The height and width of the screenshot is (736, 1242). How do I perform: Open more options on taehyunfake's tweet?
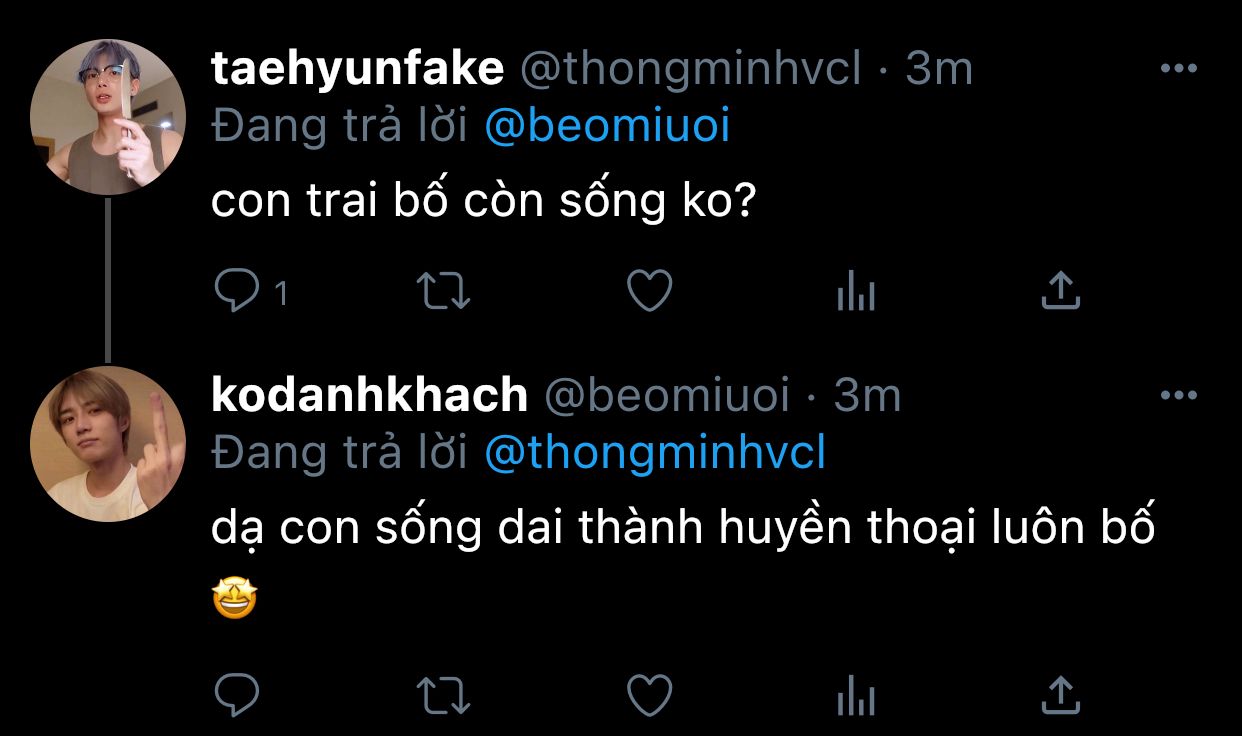[x=1178, y=69]
